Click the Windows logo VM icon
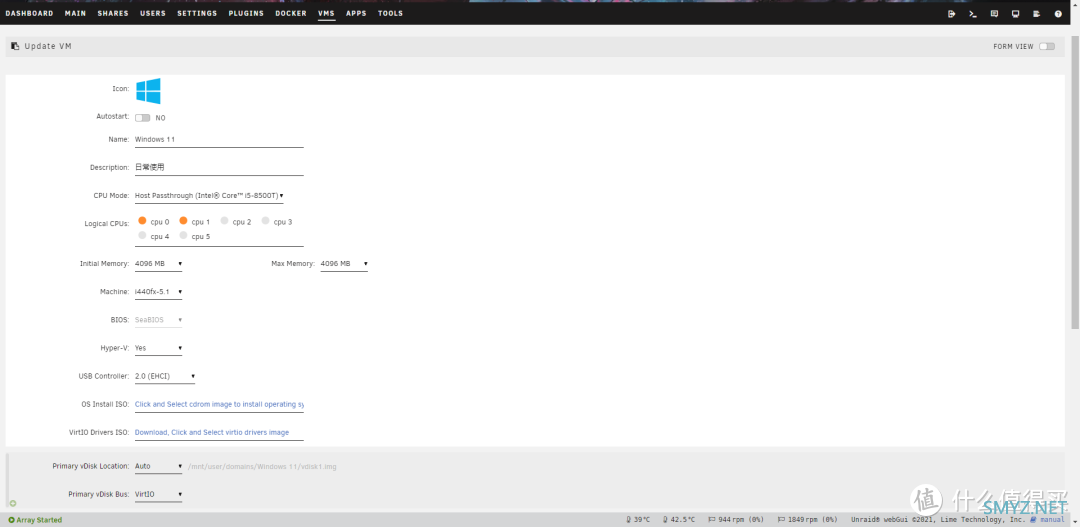The height and width of the screenshot is (527, 1080). click(x=148, y=90)
